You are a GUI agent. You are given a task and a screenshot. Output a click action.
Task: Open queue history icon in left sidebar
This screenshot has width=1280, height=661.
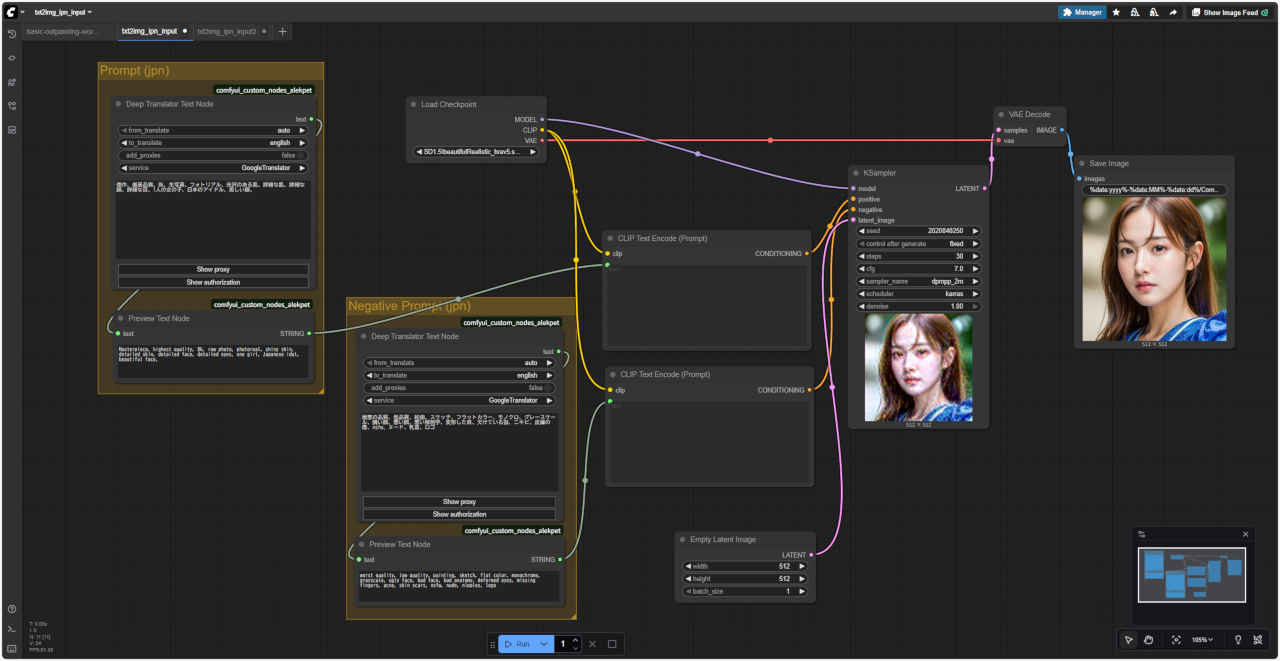12,34
